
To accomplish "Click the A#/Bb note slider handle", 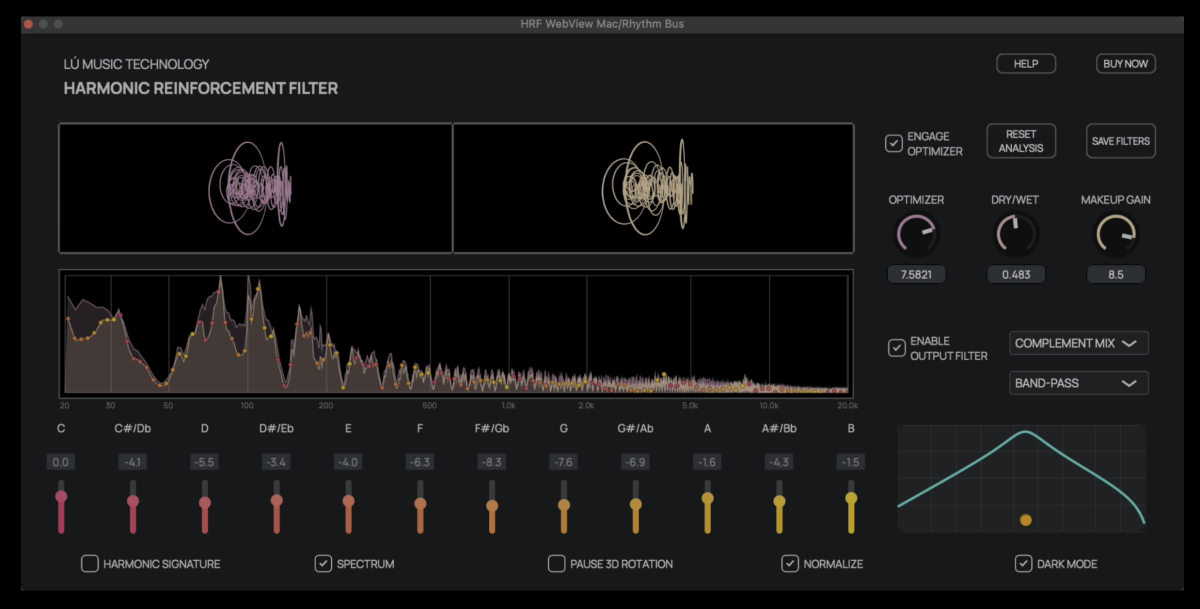I will coord(780,501).
